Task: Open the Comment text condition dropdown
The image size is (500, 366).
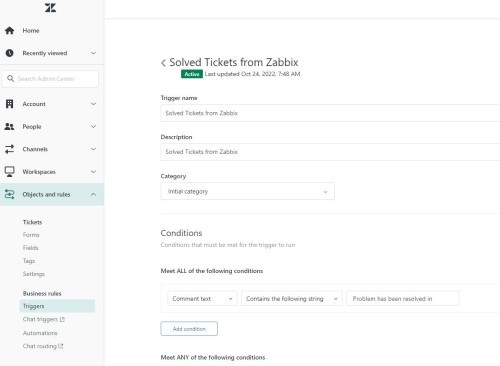Action: [x=202, y=299]
